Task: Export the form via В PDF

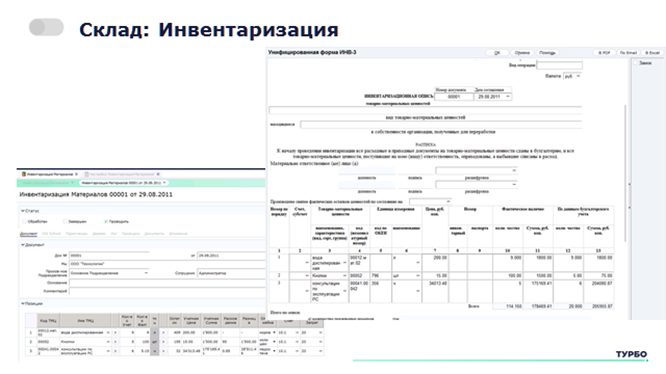Action: [x=604, y=53]
